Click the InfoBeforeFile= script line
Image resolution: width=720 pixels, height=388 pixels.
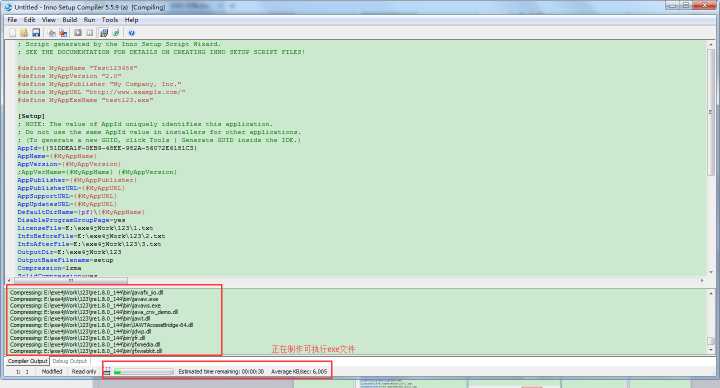click(91, 236)
